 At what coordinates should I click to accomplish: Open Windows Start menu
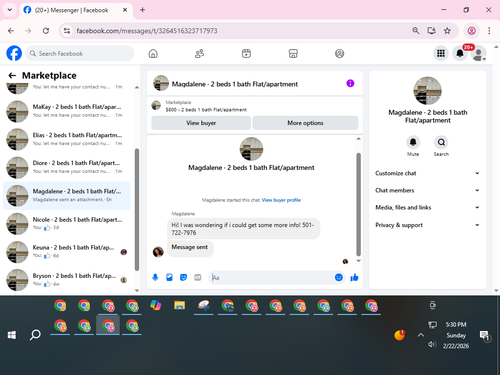[12, 335]
